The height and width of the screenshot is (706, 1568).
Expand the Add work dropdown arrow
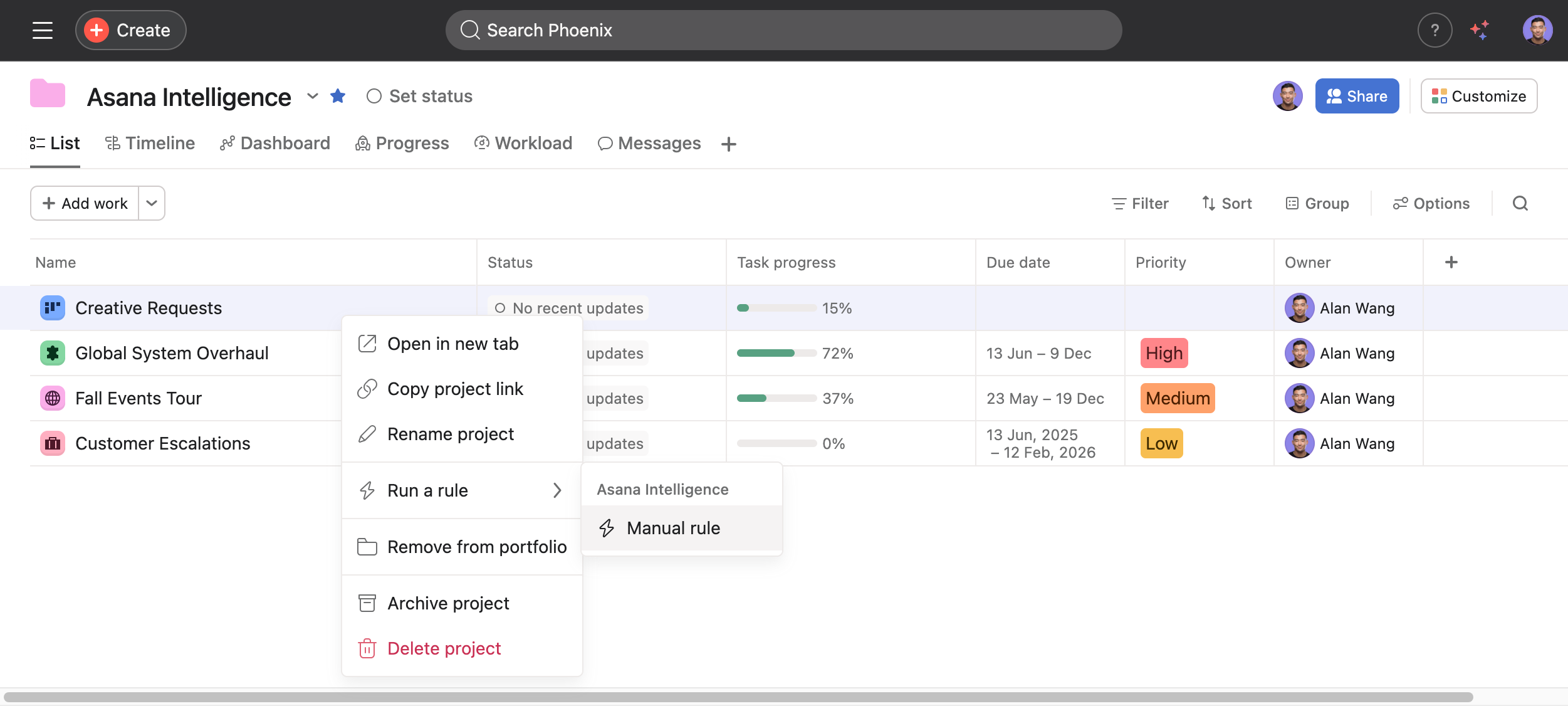coord(152,203)
